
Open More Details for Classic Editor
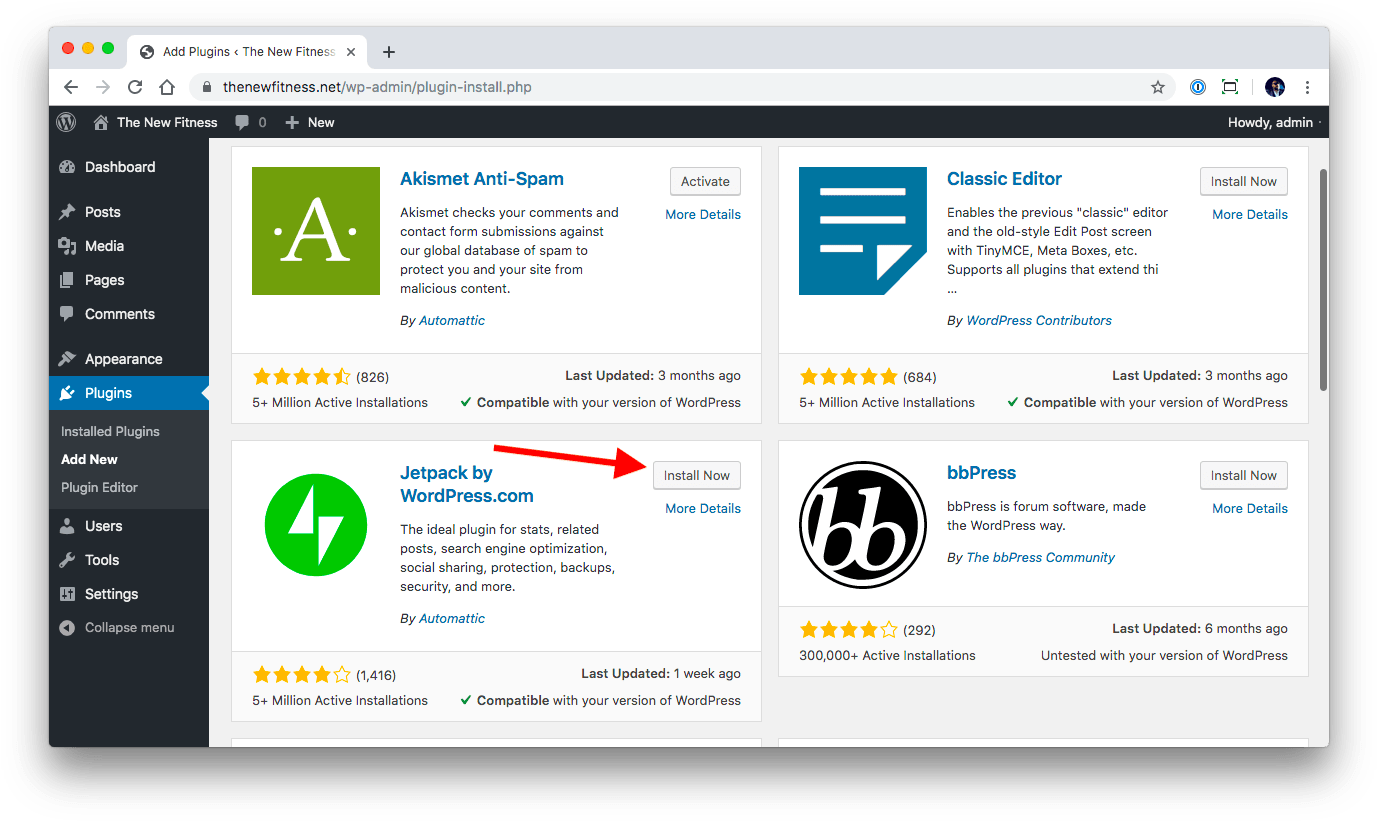tap(1250, 214)
